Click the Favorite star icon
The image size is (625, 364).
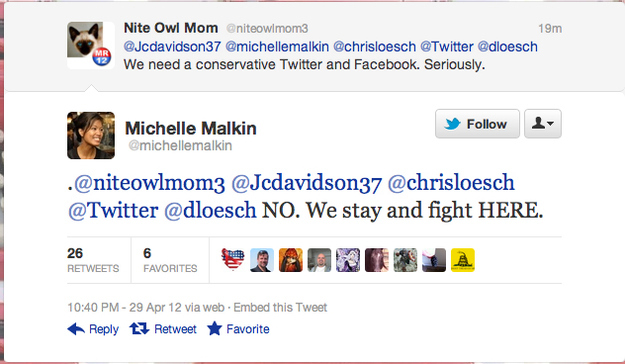[214, 329]
